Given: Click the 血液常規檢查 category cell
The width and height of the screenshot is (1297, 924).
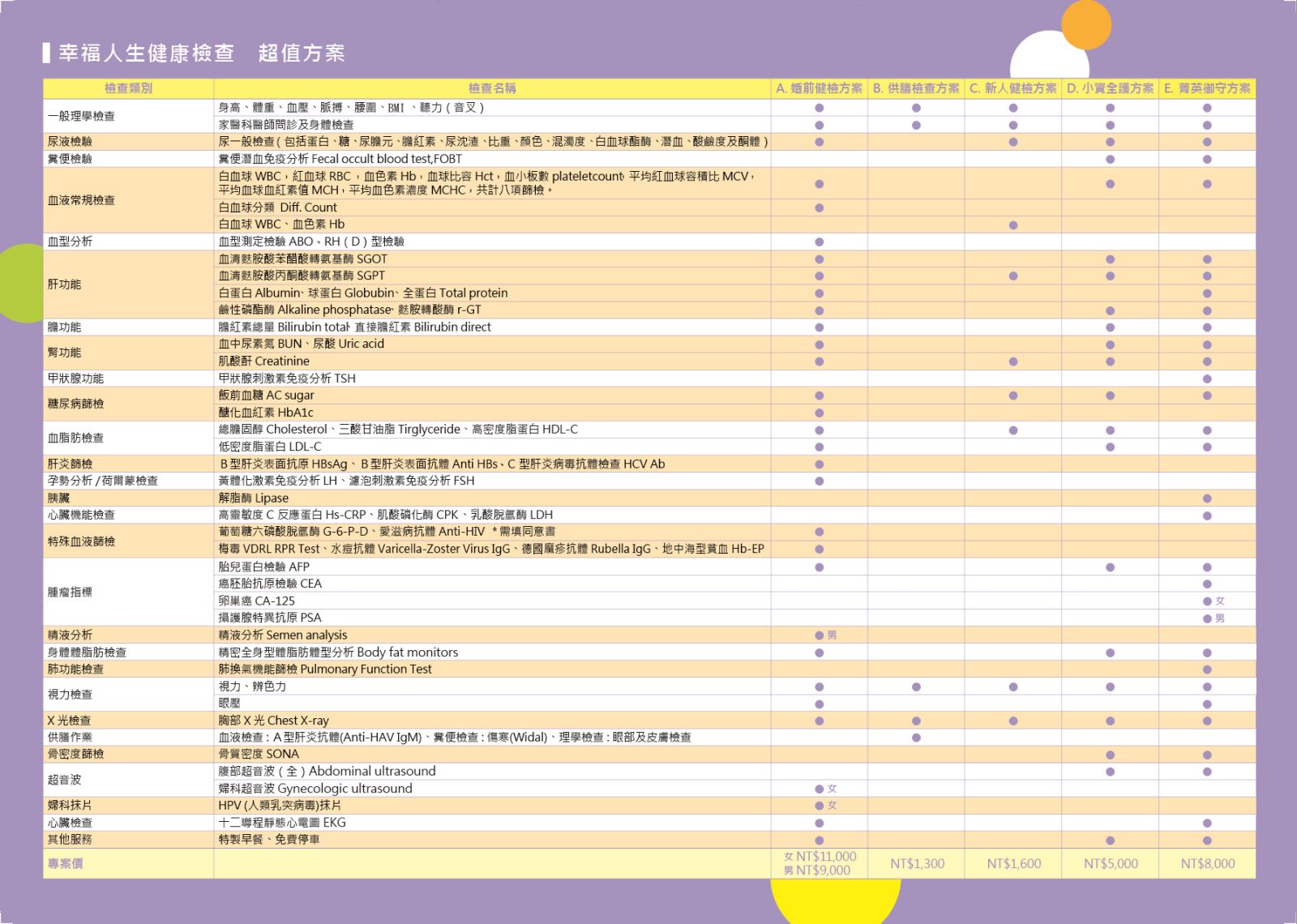Looking at the screenshot, I should point(128,200).
